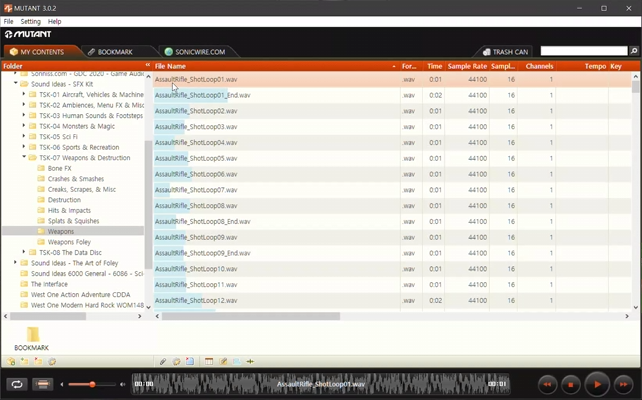Click the pencil note edit icon
The image size is (642, 400).
pyautogui.click(x=223, y=362)
